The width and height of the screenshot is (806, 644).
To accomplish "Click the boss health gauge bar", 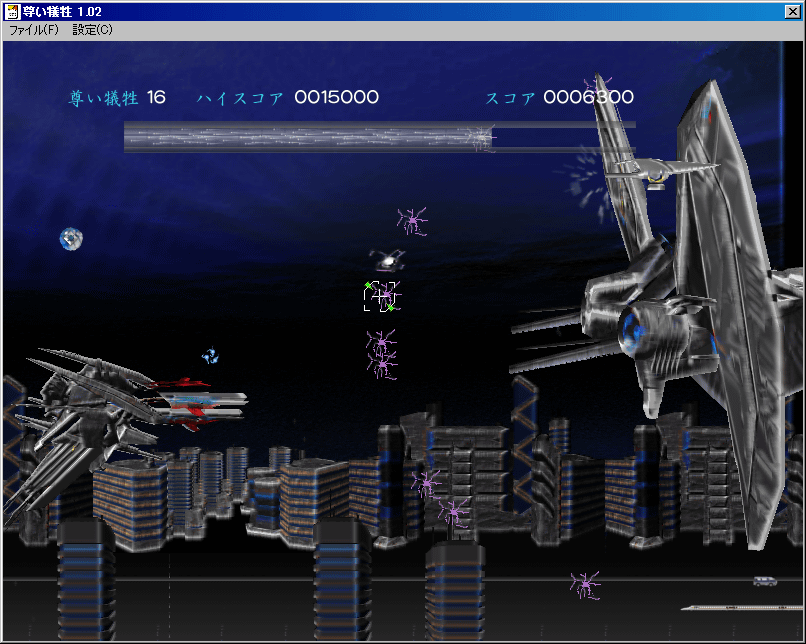I will pos(379,137).
